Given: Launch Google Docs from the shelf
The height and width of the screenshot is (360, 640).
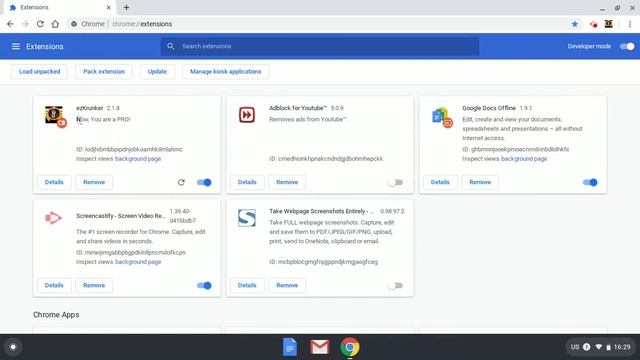Looking at the screenshot, I should pos(289,347).
